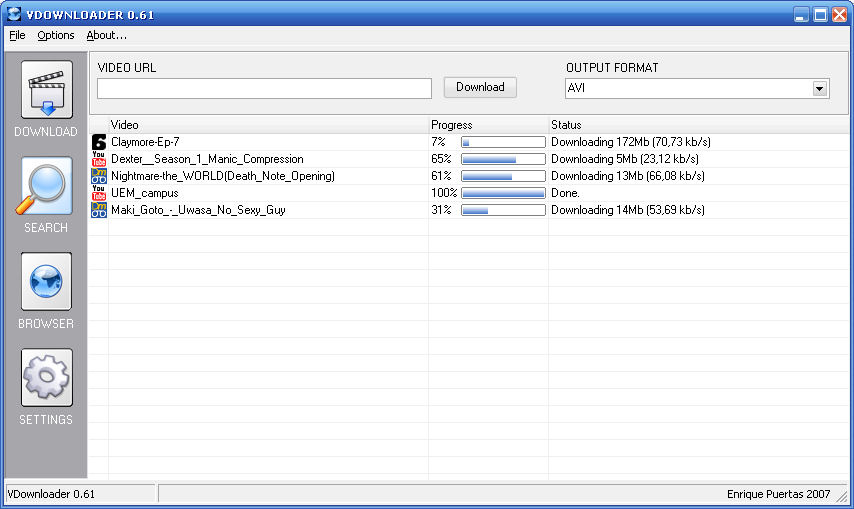This screenshot has height=509, width=854.
Task: Click the 100% progress value
Action: (444, 193)
